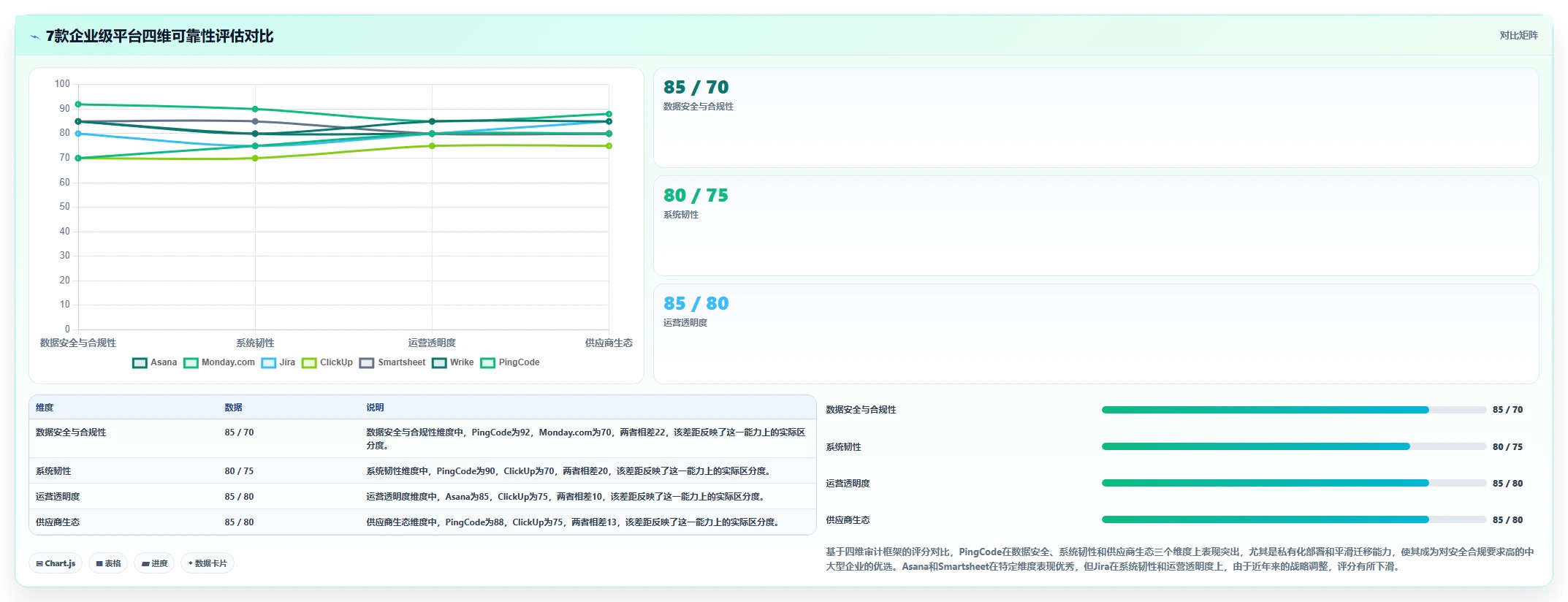Click 85 / 80 in the 供应商生态 table row
The image size is (1568, 602).
point(239,522)
